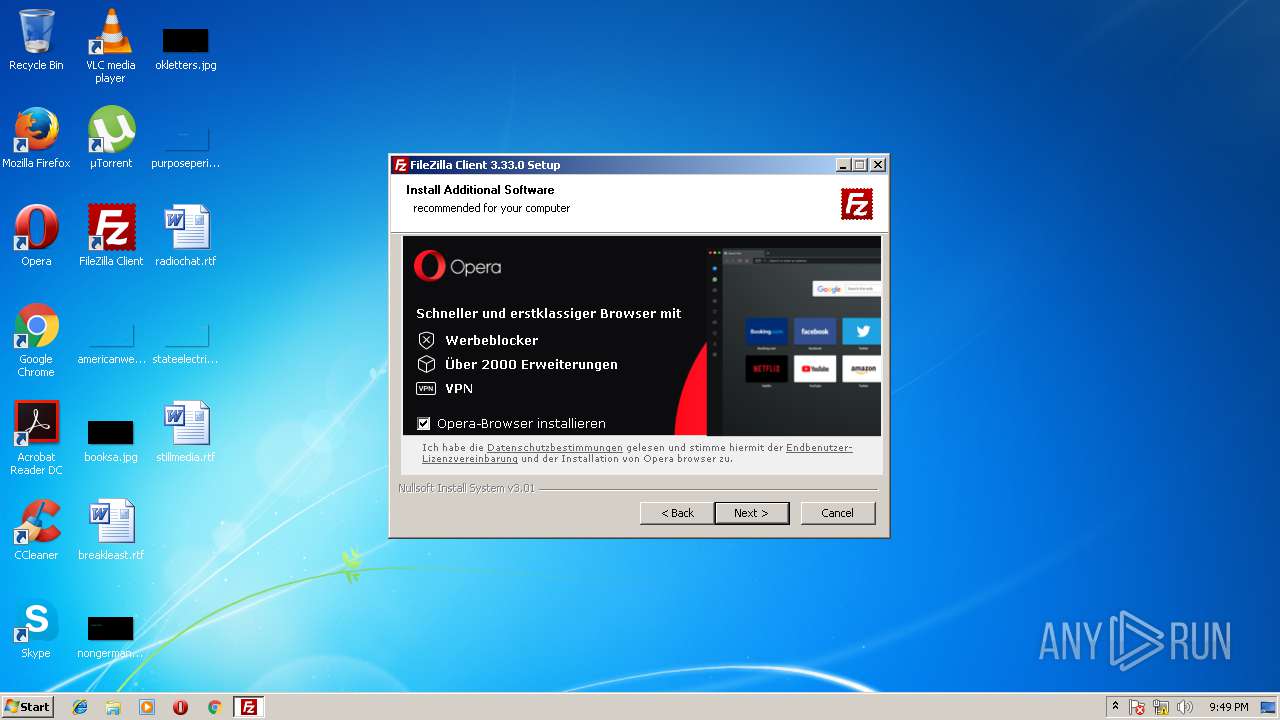
Task: Select the Mozilla Firefox shortcut
Action: [x=36, y=138]
